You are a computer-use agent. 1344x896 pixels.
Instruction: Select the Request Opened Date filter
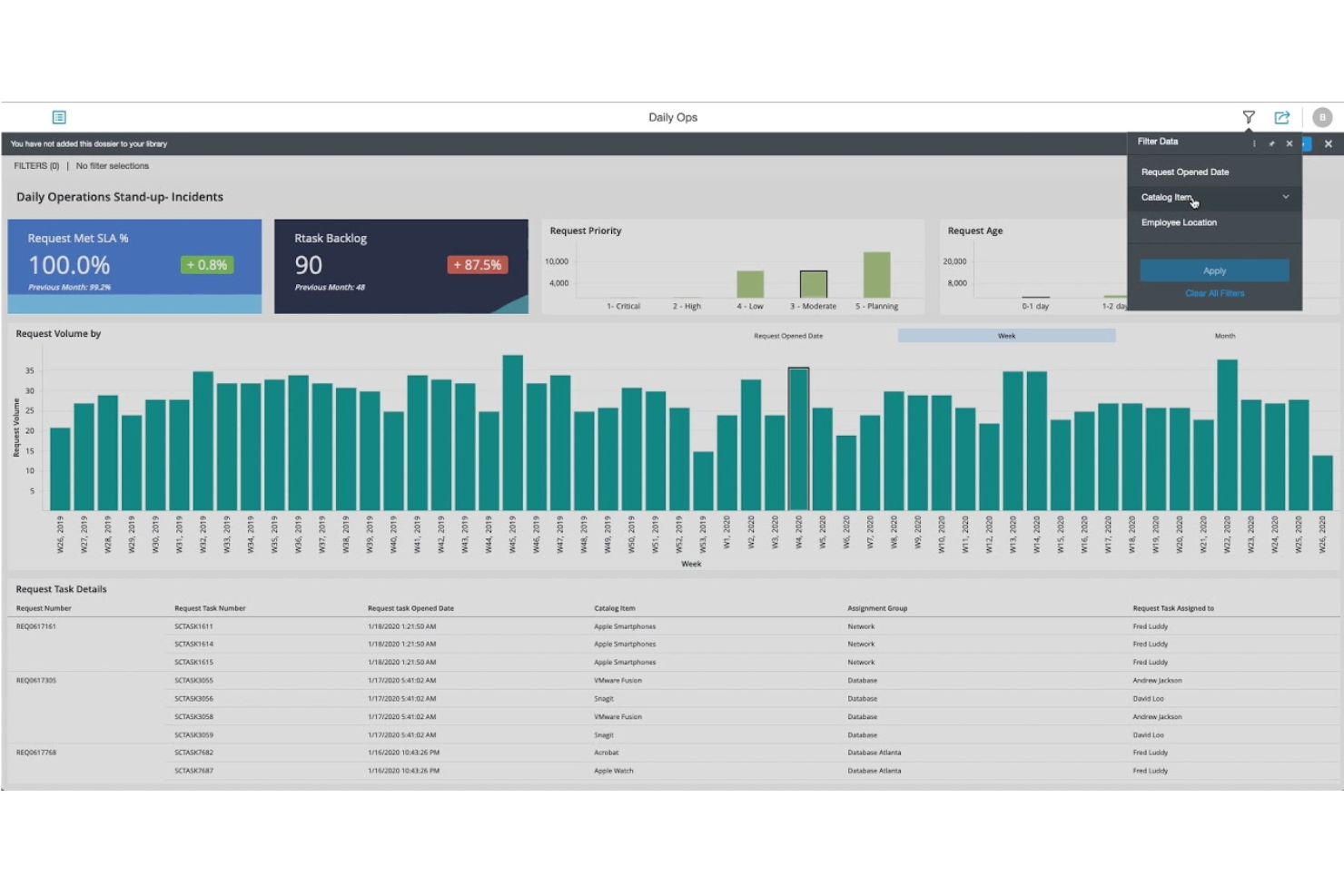1185,172
